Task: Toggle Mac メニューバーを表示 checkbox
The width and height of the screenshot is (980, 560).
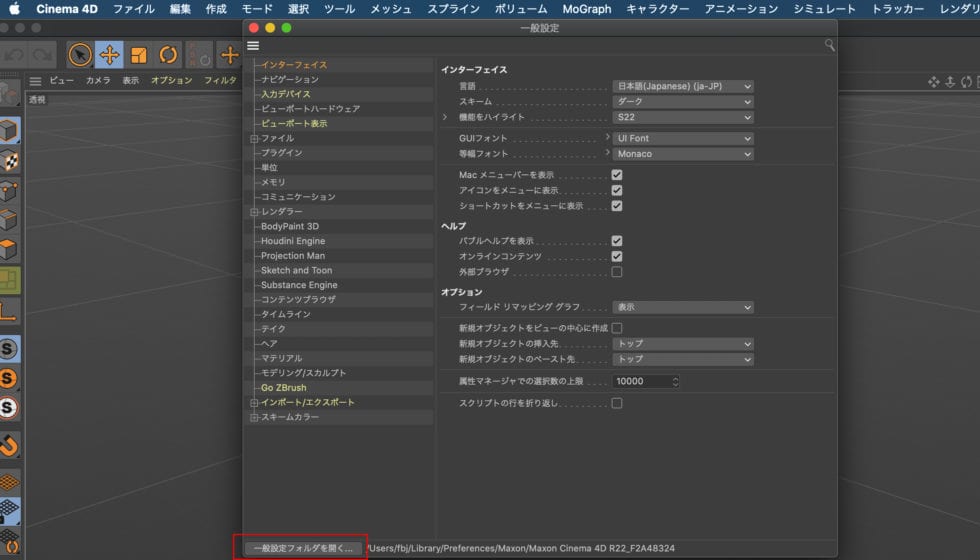Action: (617, 175)
